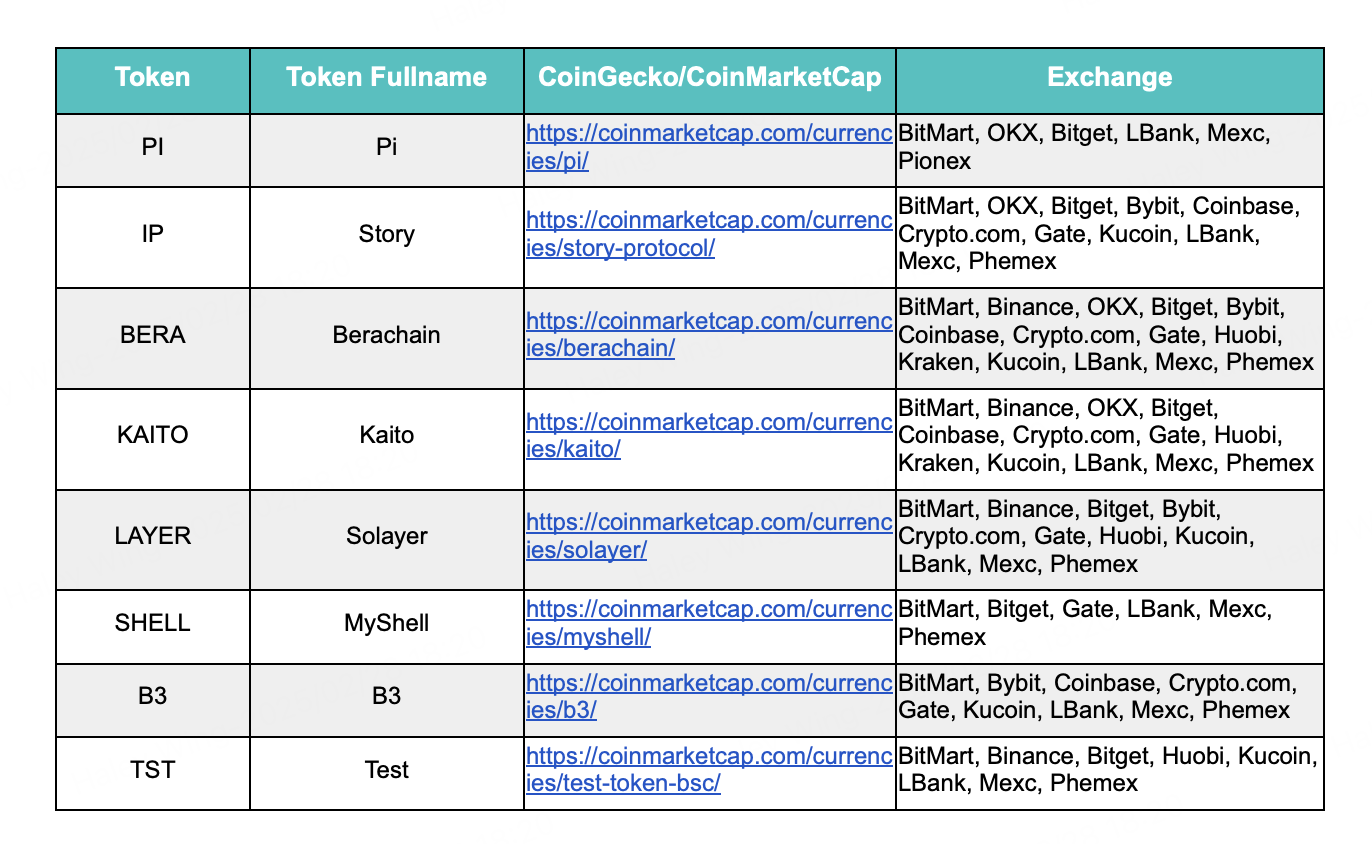Select the Solayer fullname cell
Image resolution: width=1372 pixels, height=844 pixels.
[387, 537]
